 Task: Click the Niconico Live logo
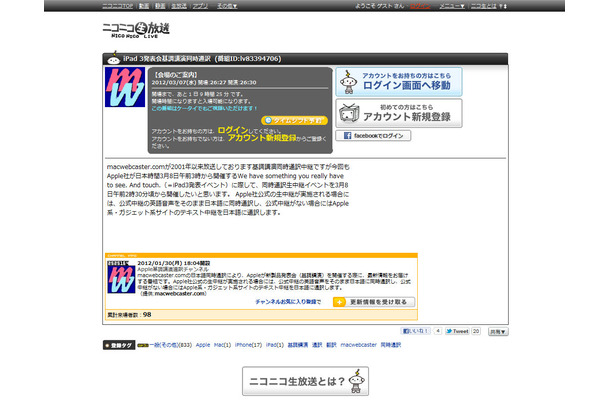point(136,30)
